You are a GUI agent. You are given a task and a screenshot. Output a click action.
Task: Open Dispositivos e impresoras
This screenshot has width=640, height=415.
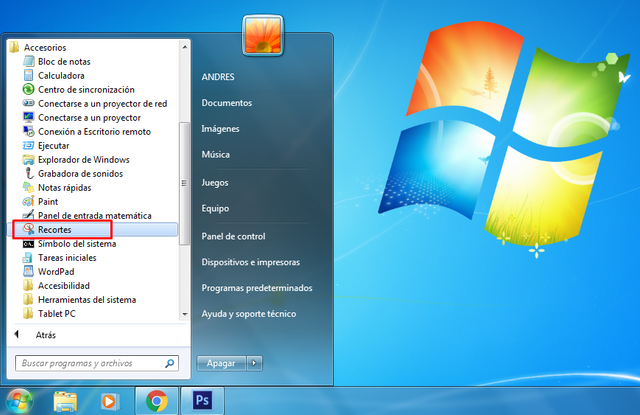(251, 262)
